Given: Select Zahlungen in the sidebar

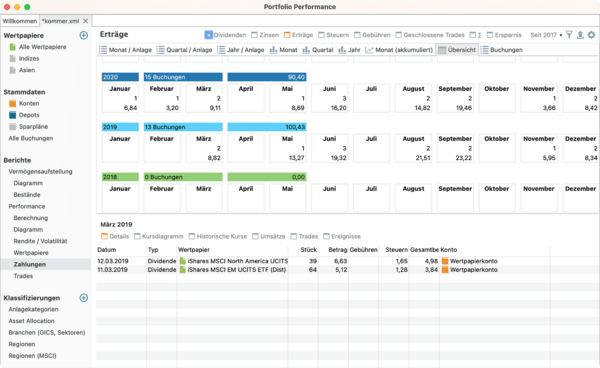Looking at the screenshot, I should point(45,264).
